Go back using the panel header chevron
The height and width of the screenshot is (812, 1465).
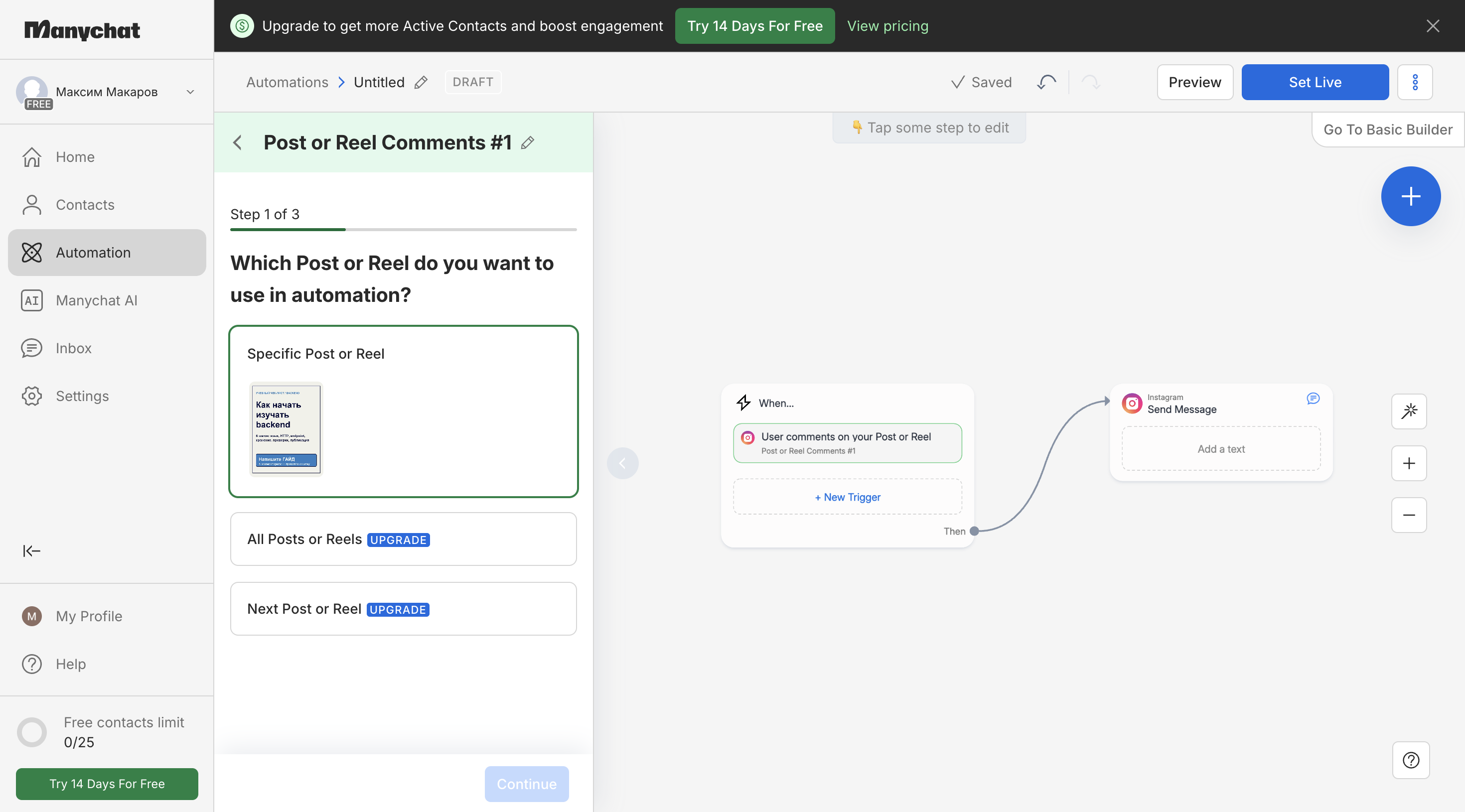point(238,142)
